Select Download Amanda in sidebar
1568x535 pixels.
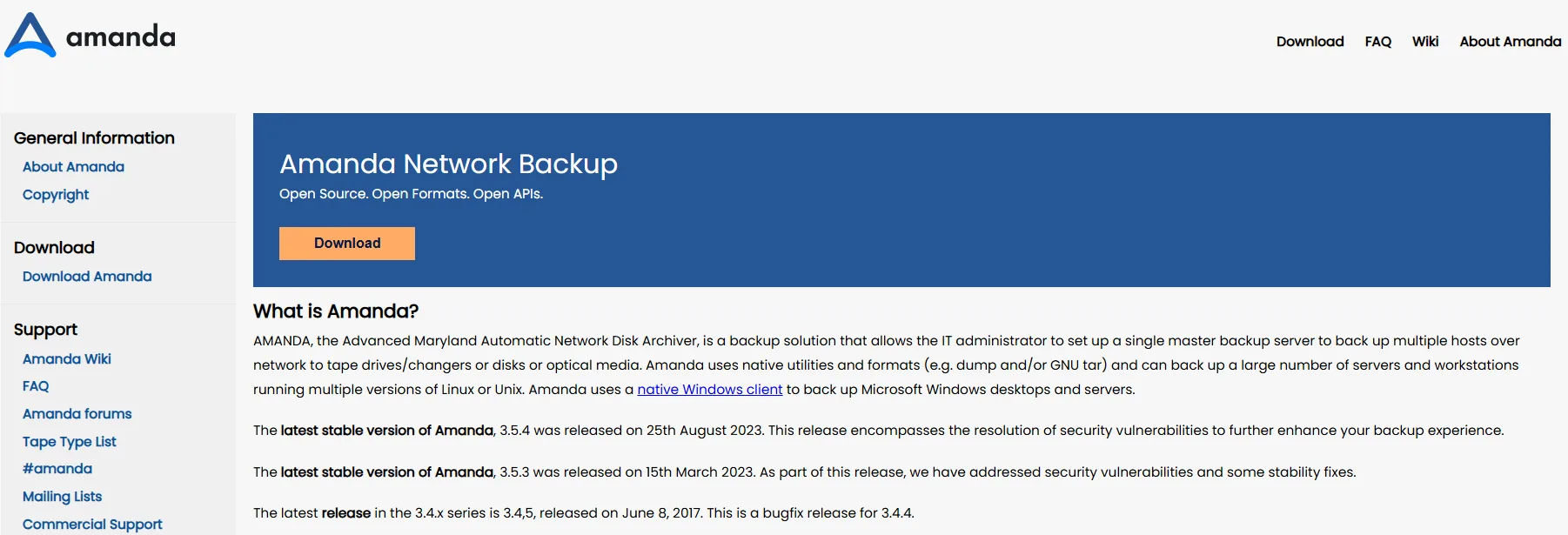click(87, 277)
